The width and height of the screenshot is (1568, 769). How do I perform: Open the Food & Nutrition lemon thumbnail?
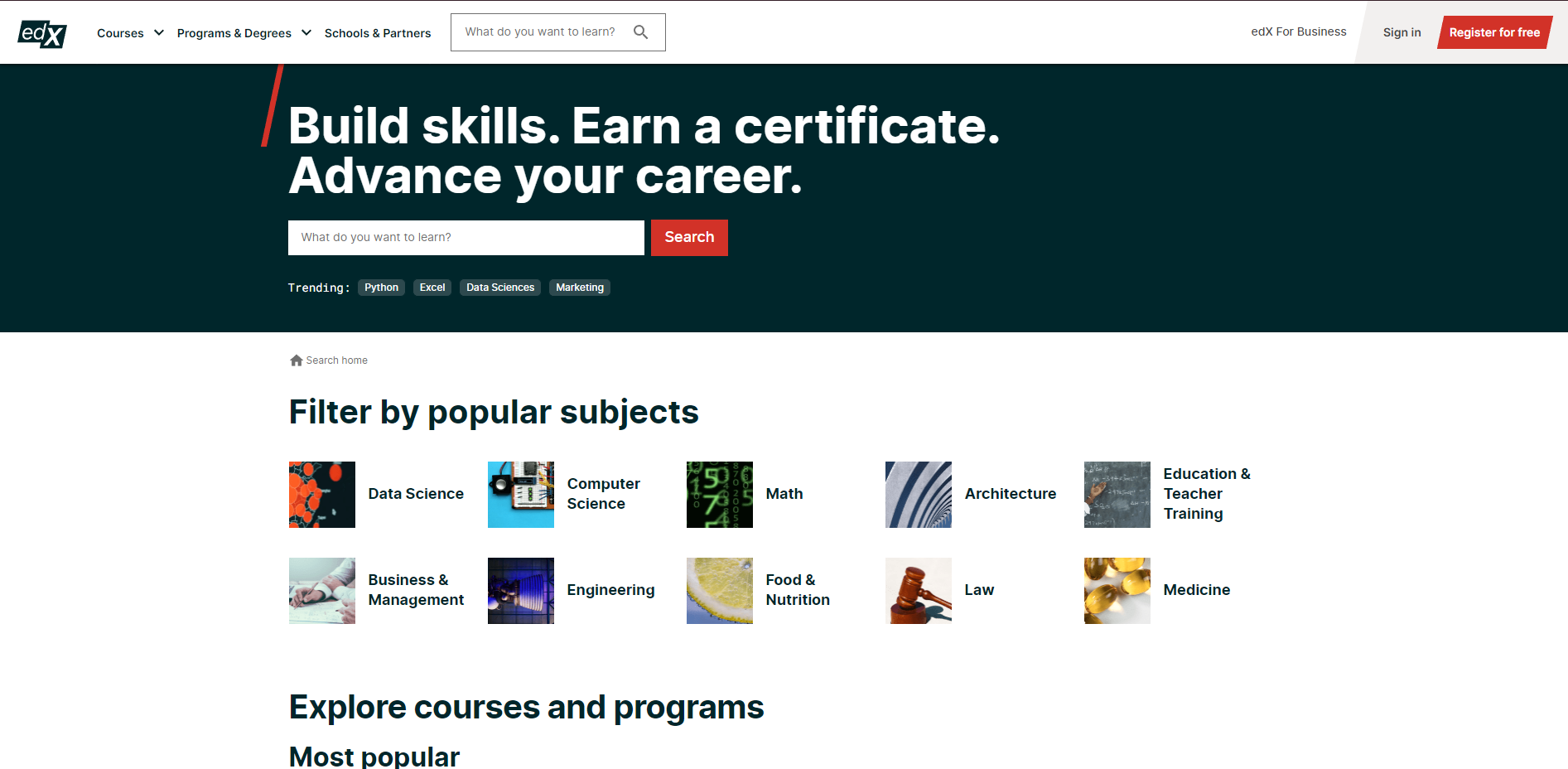coord(720,591)
